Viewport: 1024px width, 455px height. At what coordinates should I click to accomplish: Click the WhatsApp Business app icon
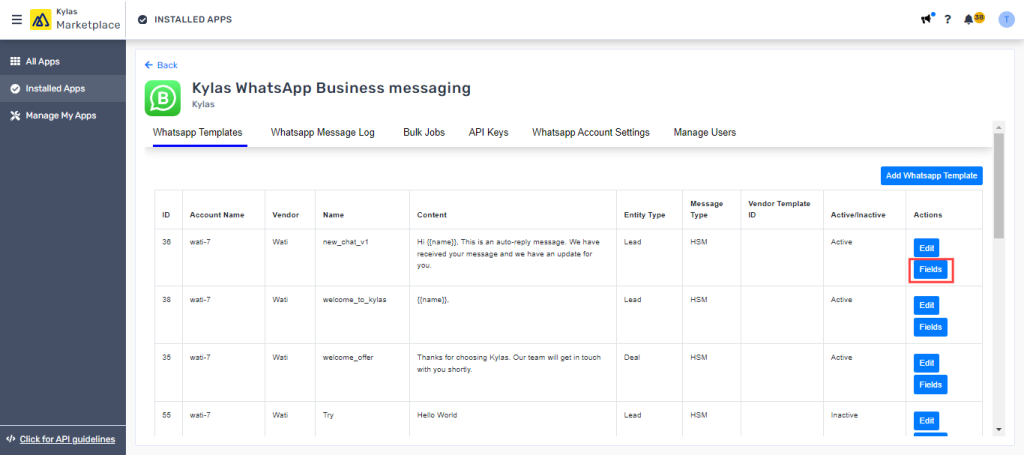[x=162, y=98]
